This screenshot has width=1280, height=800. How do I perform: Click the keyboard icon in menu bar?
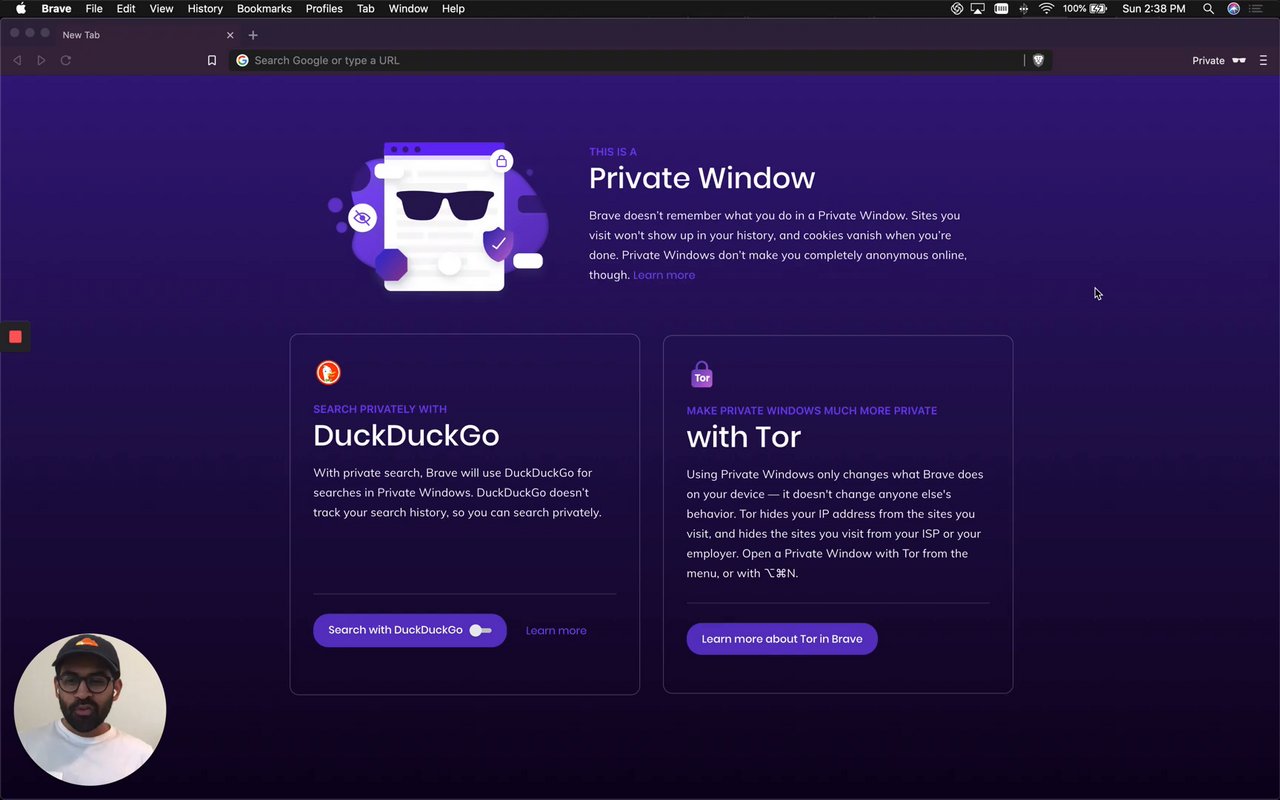coord(1001,8)
